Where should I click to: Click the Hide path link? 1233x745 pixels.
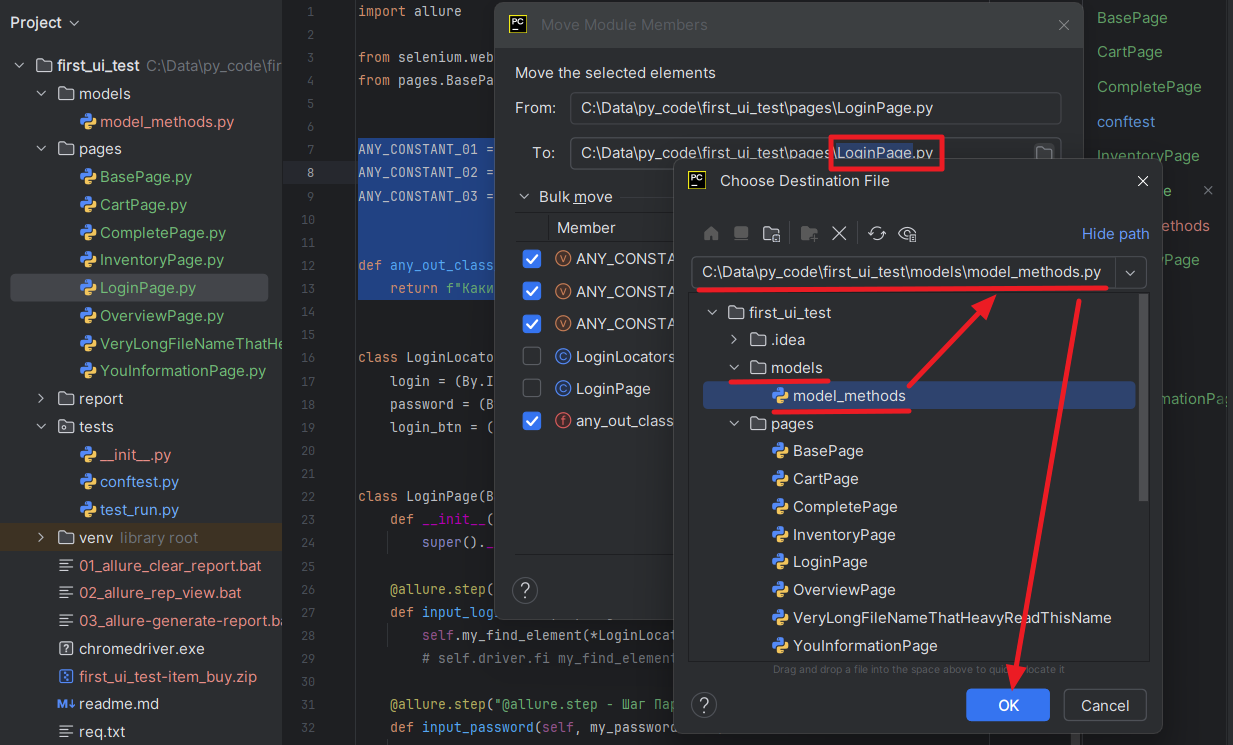pos(1115,233)
